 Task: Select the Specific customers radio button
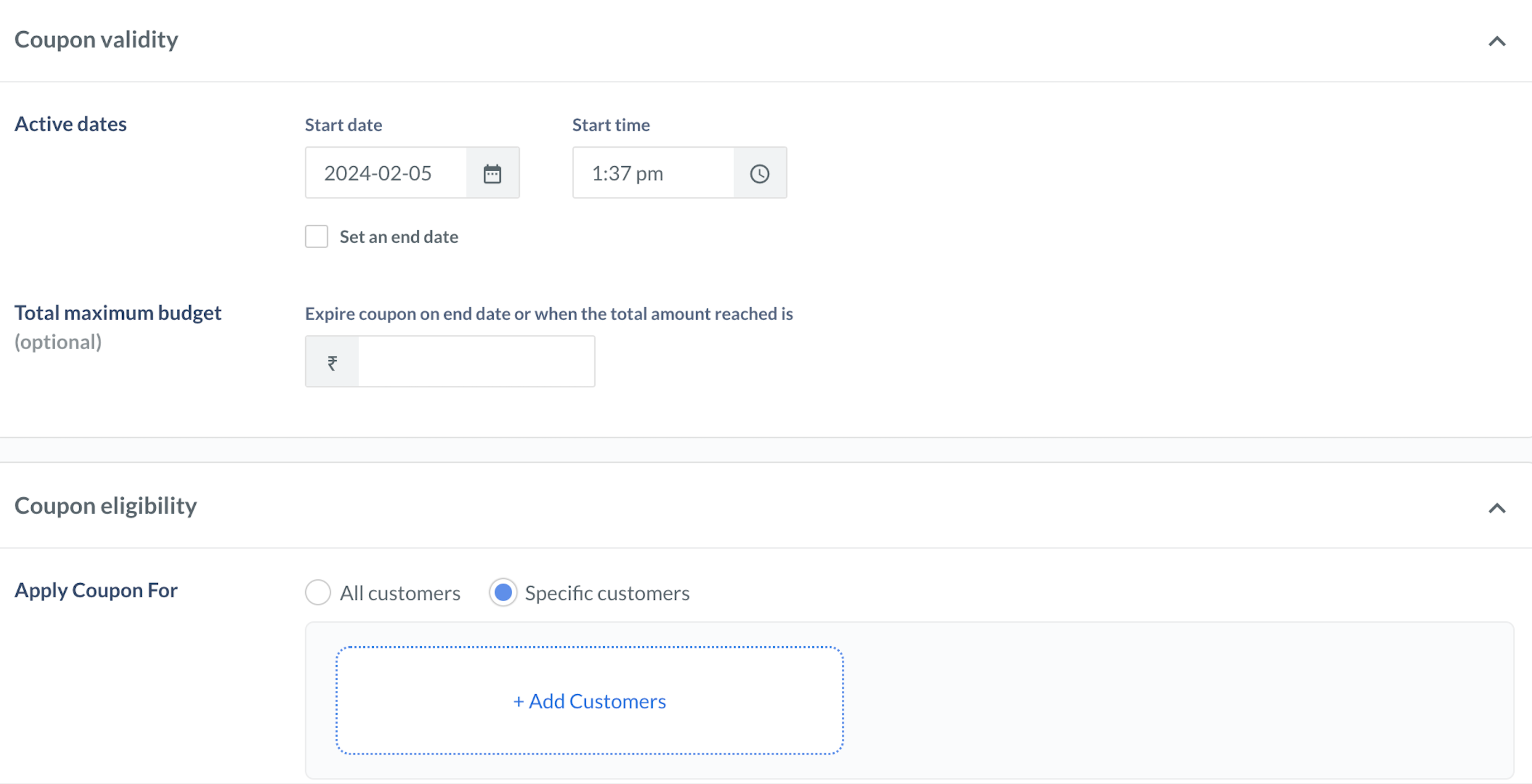click(502, 592)
